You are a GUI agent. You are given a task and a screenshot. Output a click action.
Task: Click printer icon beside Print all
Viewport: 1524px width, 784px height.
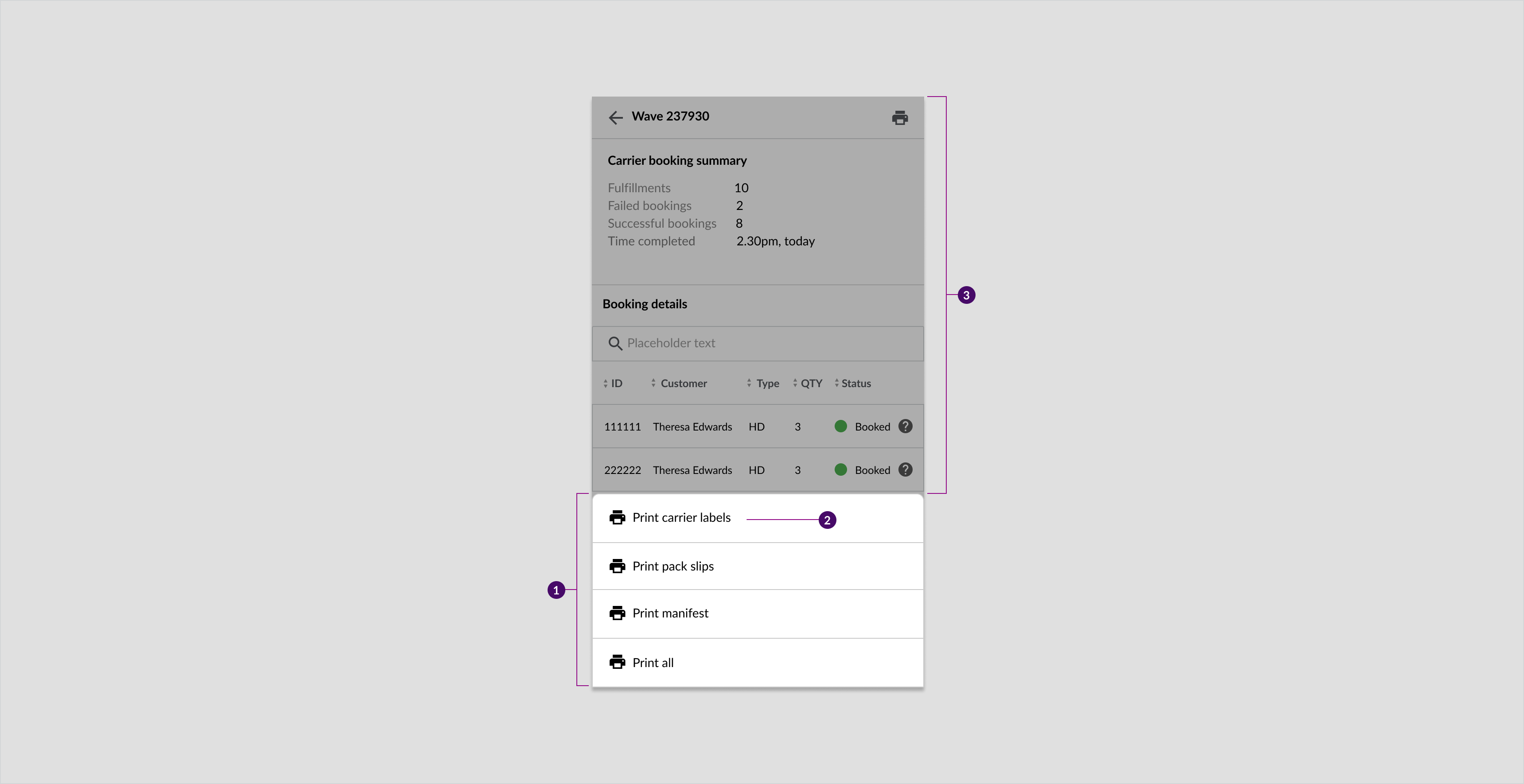[x=617, y=662]
